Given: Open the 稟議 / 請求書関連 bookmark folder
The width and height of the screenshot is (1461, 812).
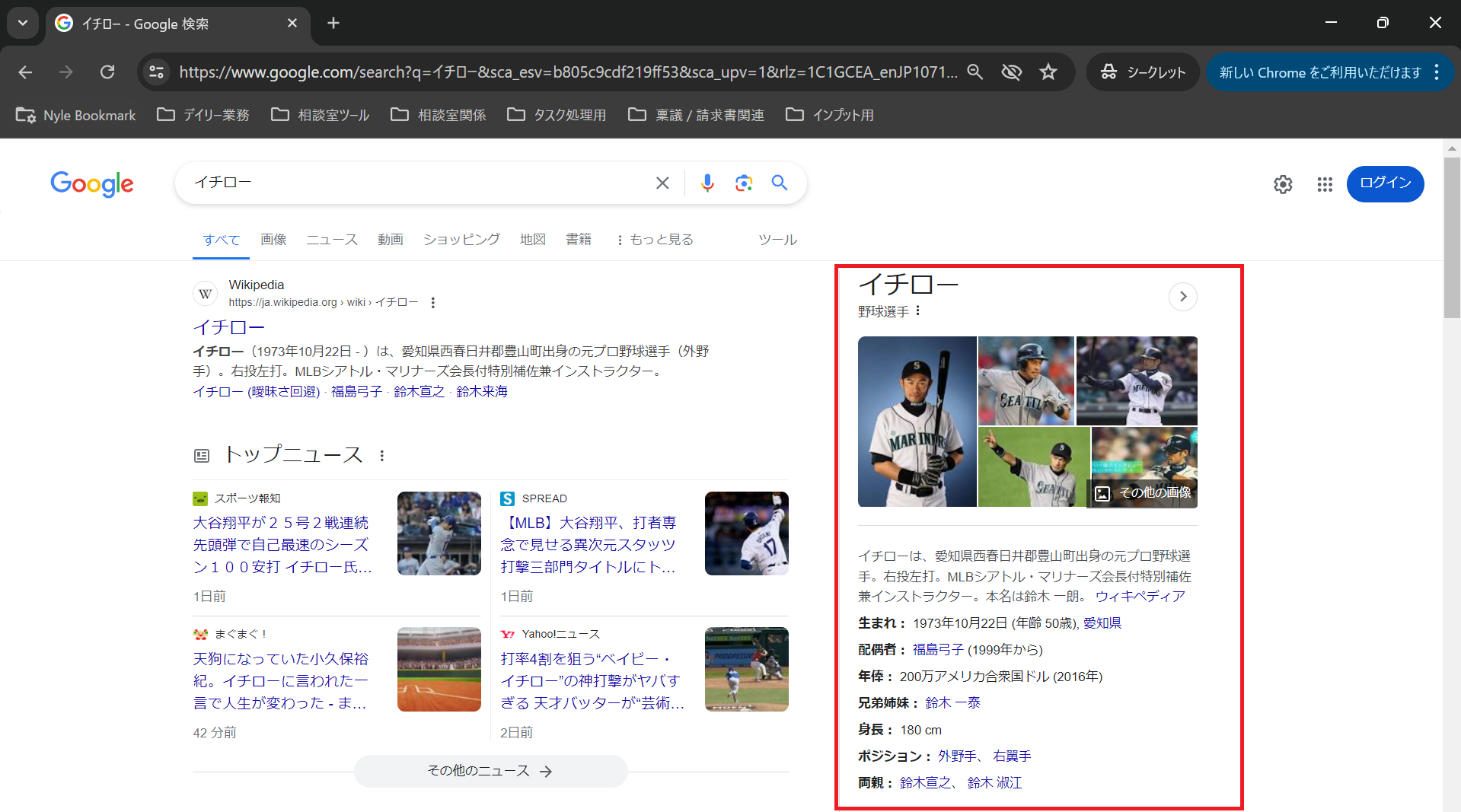Looking at the screenshot, I should click(696, 115).
